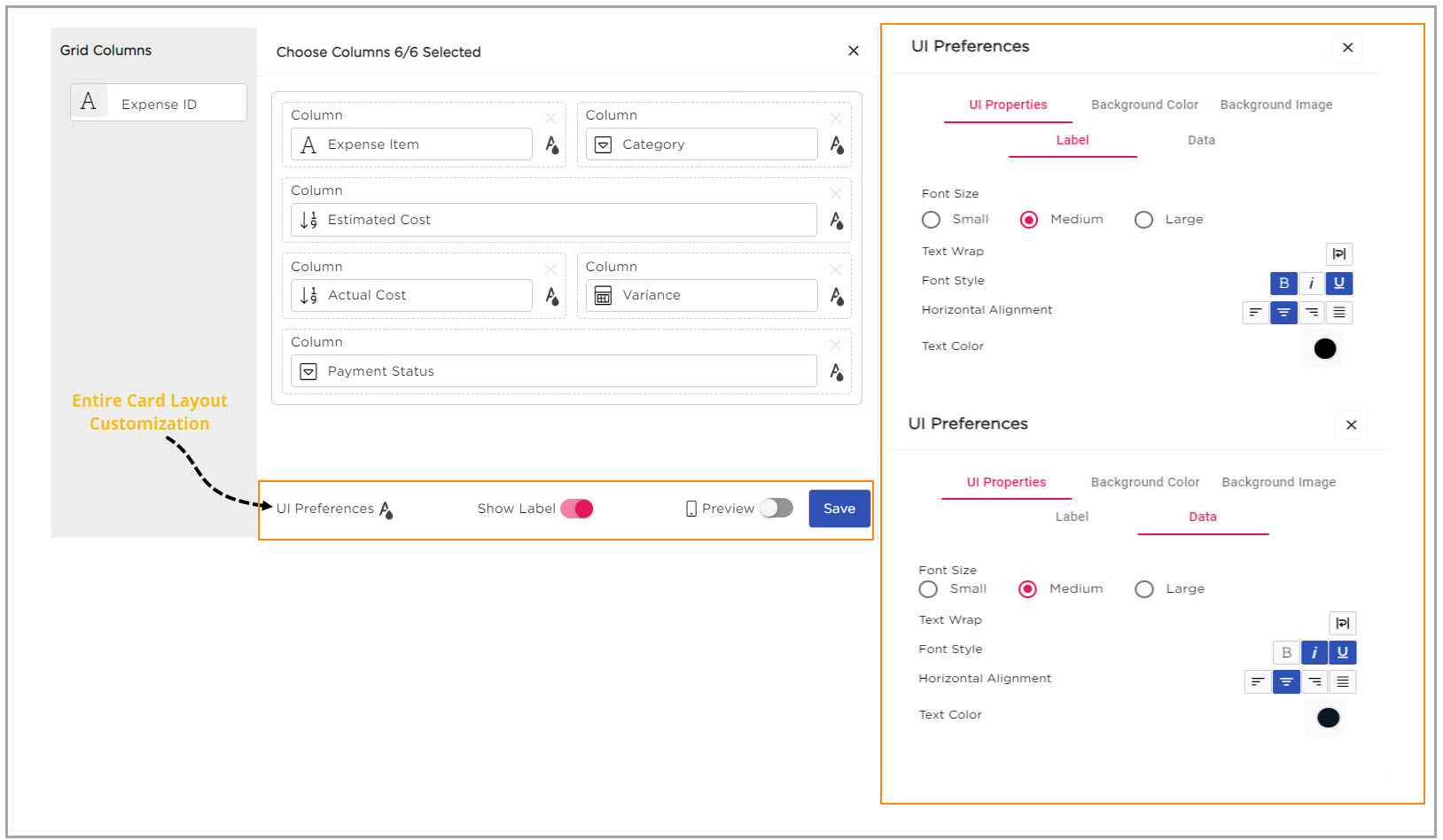The image size is (1443, 840).
Task: Click Text Wrap icon in Label panel
Action: pos(1338,254)
